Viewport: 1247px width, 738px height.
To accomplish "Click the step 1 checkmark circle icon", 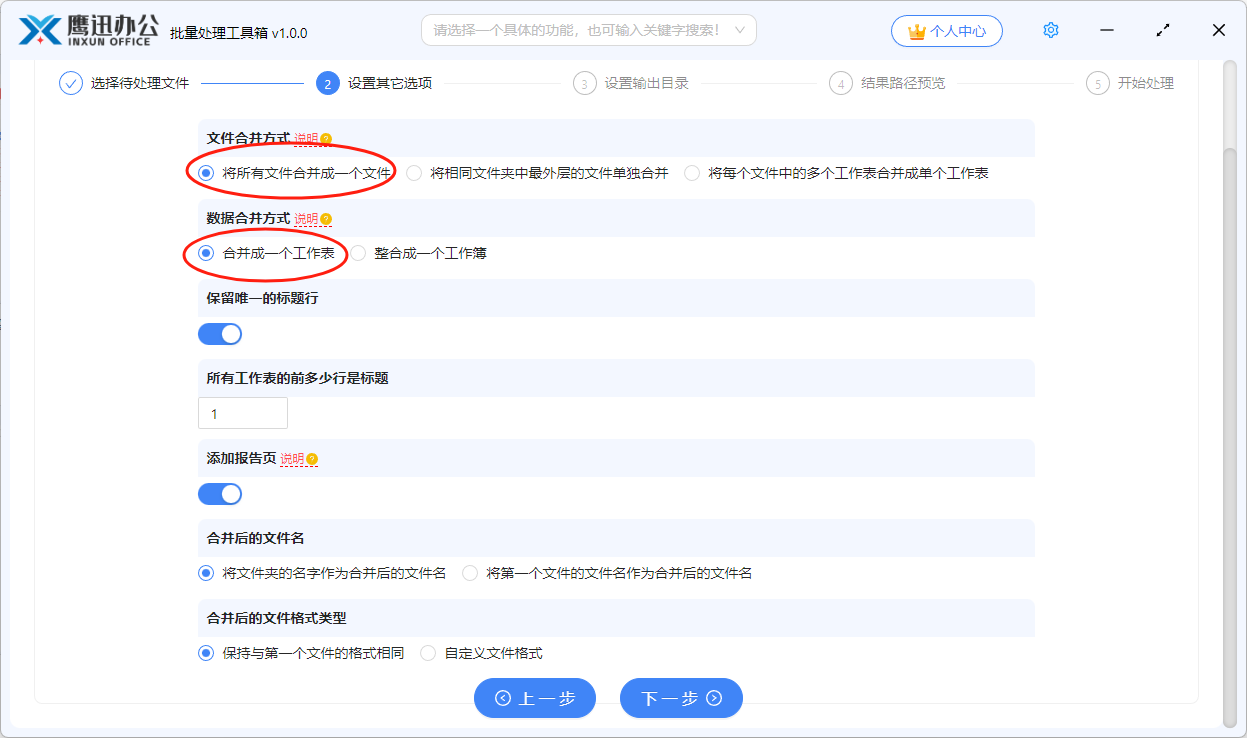I will click(70, 83).
